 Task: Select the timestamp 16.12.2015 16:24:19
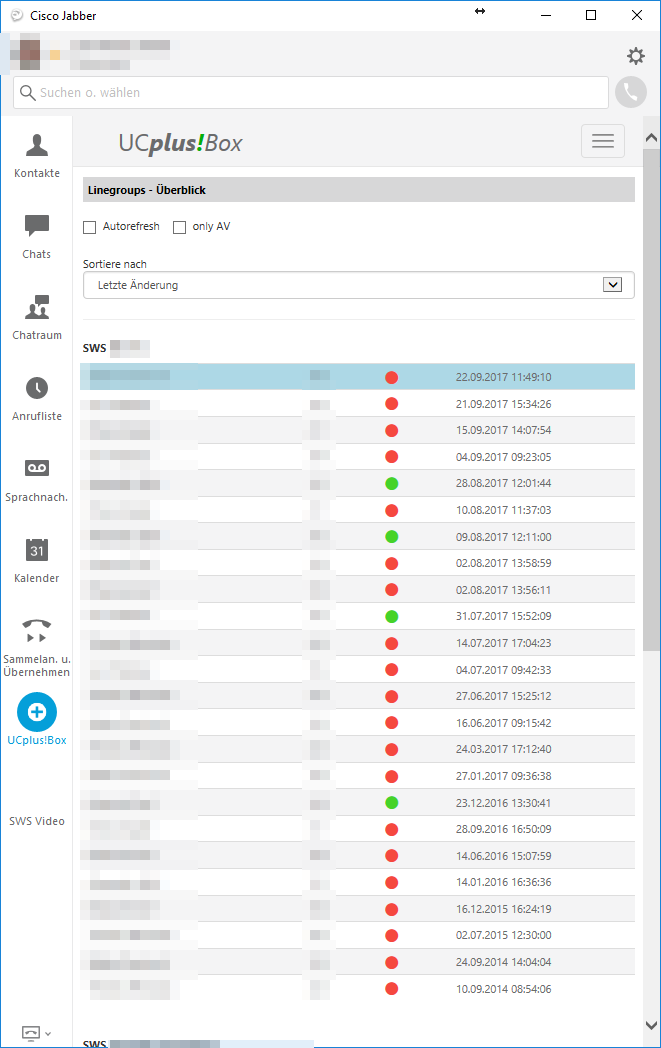(503, 909)
